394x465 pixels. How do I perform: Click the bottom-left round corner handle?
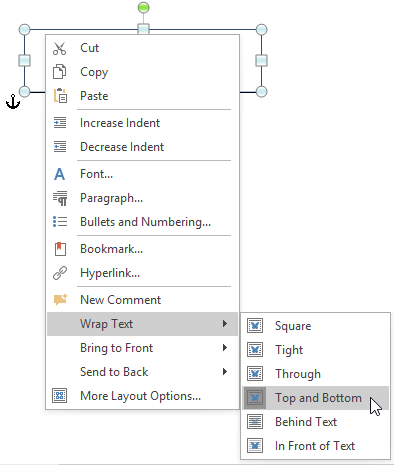click(24, 92)
